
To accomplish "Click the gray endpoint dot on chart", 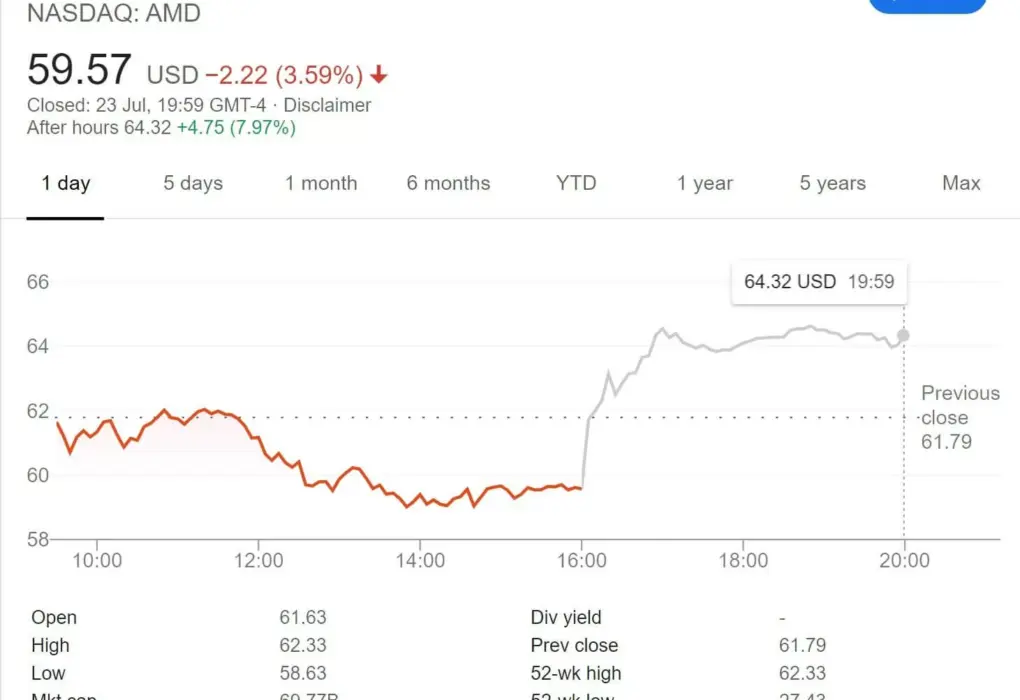I will click(904, 336).
